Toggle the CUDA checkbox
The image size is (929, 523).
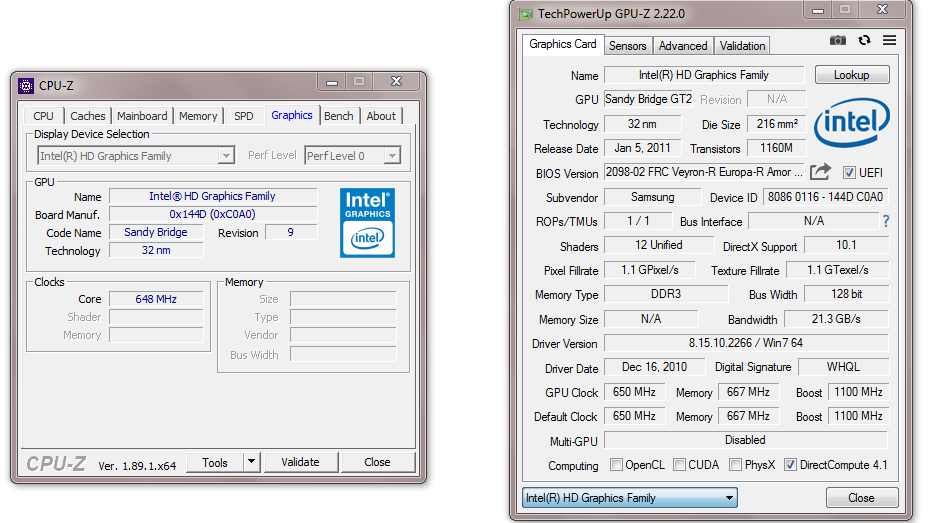[680, 464]
